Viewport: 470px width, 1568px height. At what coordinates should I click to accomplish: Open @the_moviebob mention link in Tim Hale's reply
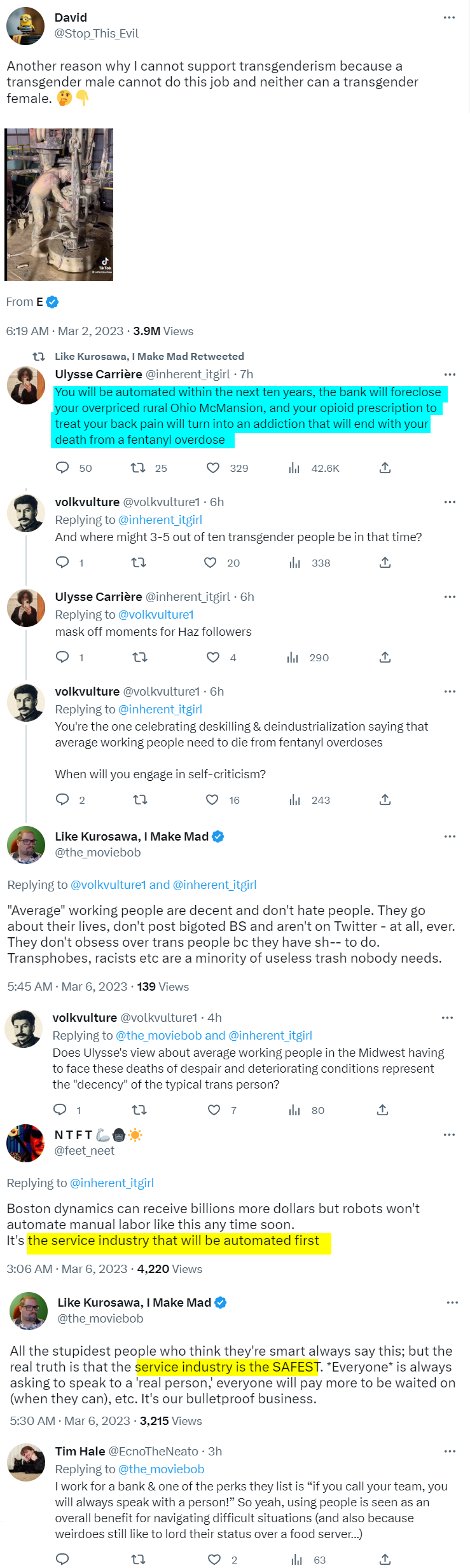click(x=161, y=1469)
